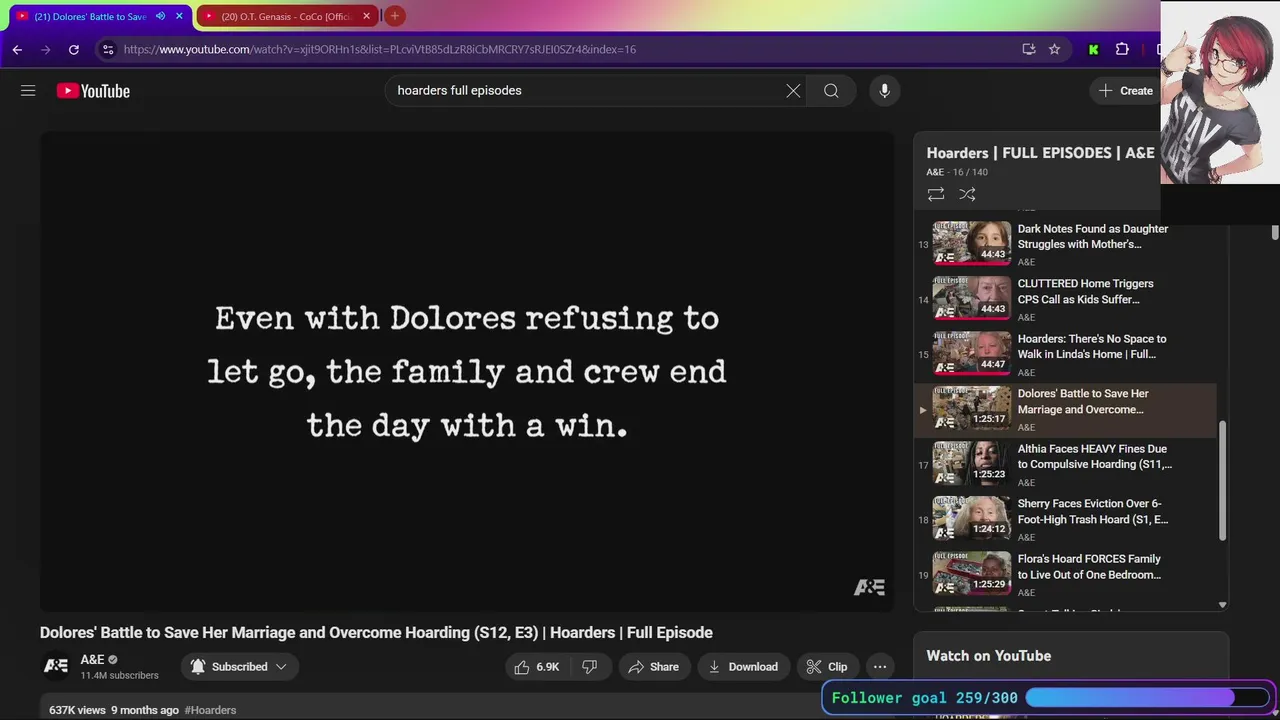The image size is (1280, 720).
Task: Open a new browser tab
Action: (395, 16)
